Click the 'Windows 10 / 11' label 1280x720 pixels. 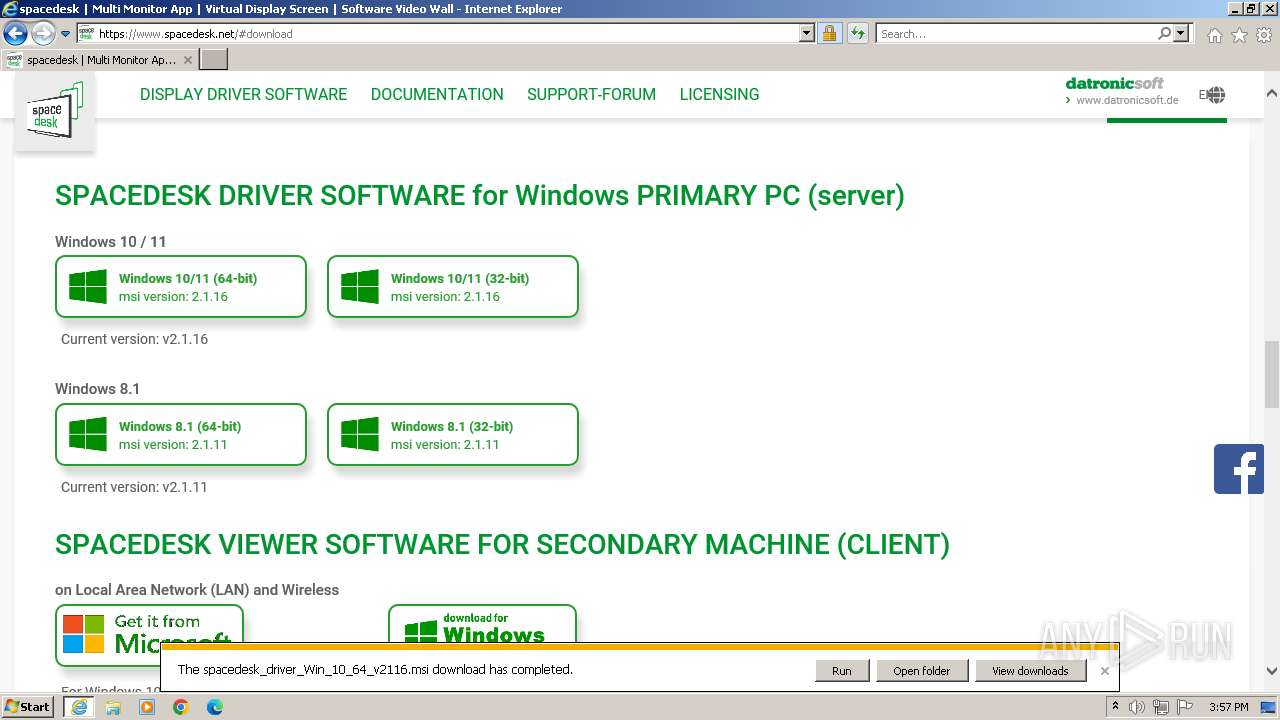(111, 242)
